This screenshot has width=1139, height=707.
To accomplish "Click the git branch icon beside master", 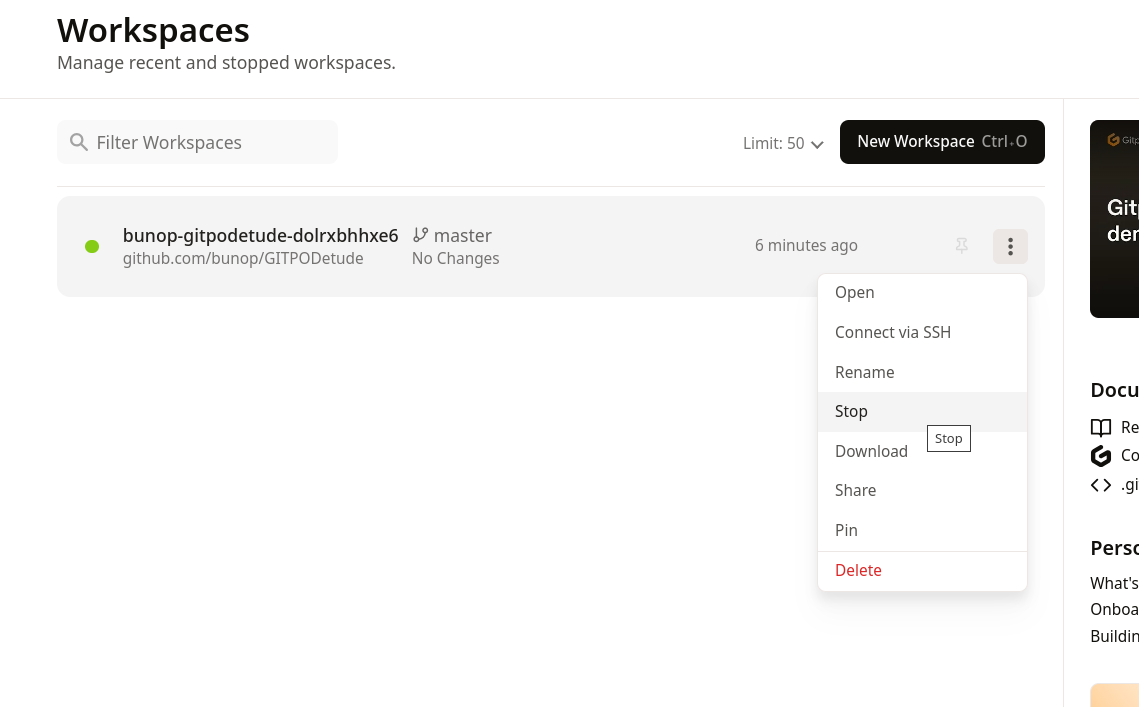I will click(x=421, y=235).
